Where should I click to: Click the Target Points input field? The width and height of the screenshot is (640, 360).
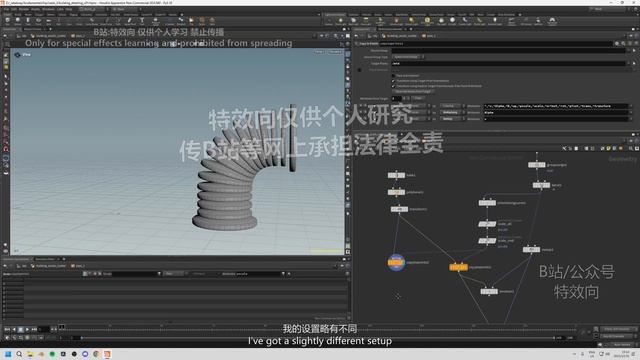tap(510, 63)
